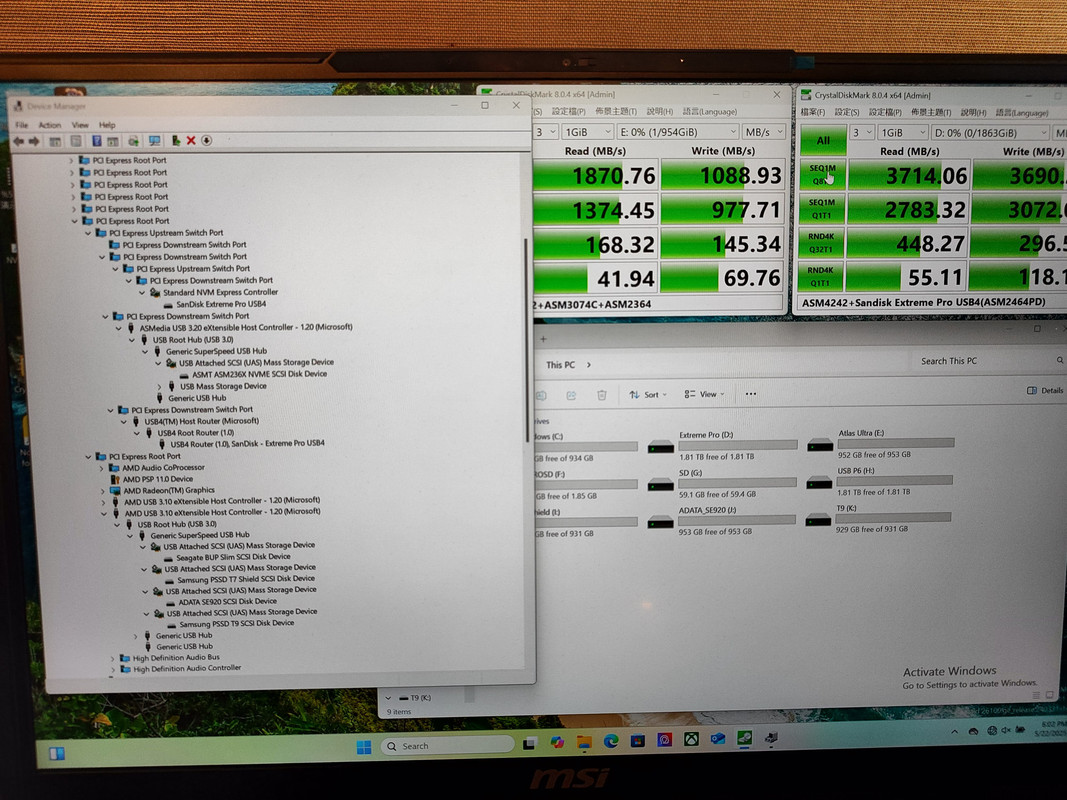
Task: Open Windows Start menu on taskbar
Action: [x=364, y=747]
